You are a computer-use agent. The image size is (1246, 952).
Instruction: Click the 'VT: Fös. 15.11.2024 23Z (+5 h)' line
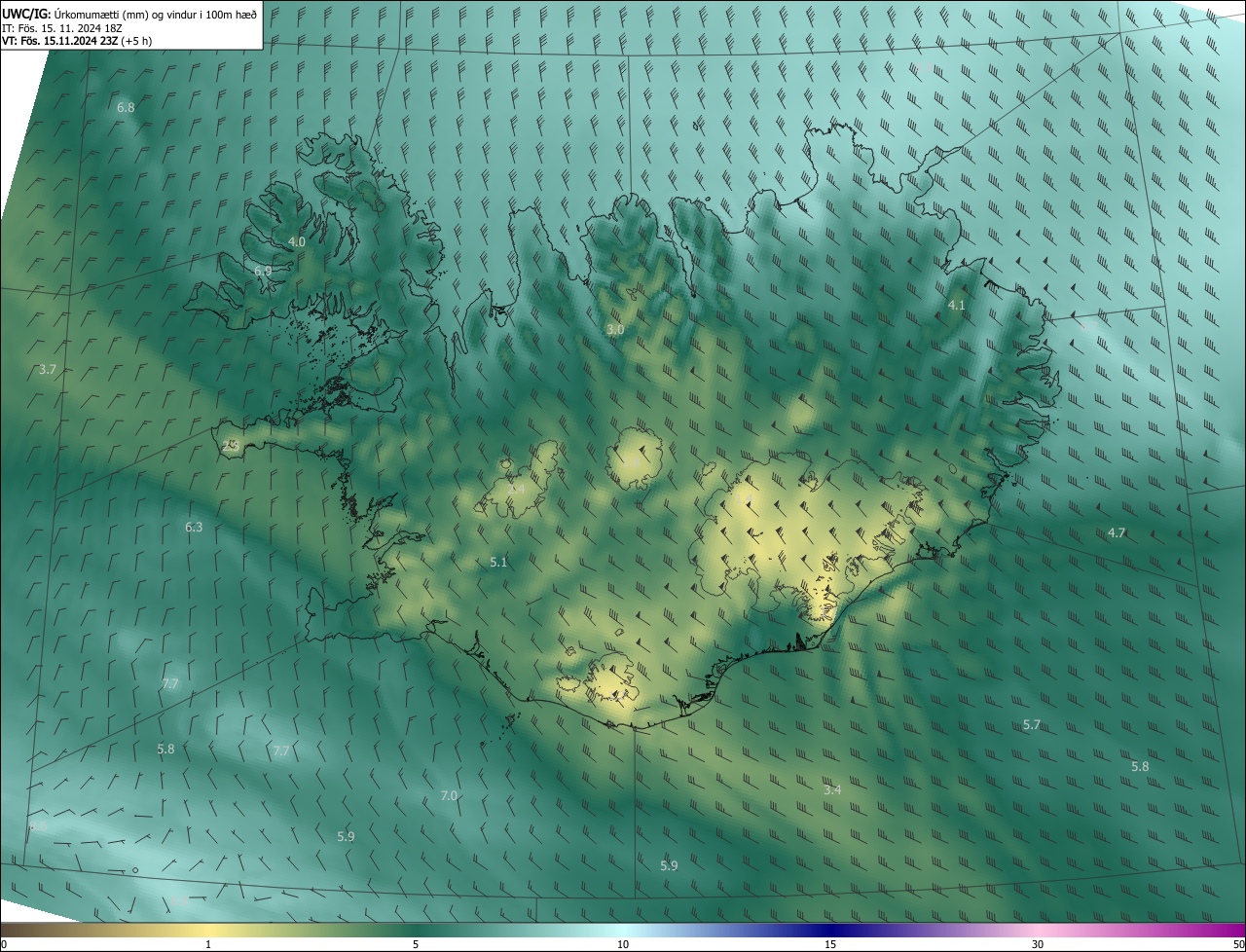(77, 41)
